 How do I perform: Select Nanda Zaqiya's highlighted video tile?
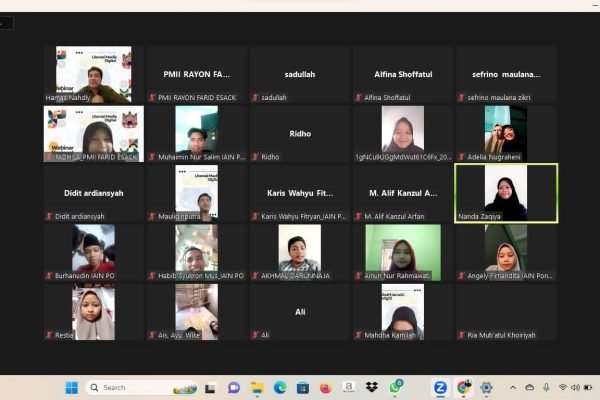(x=505, y=192)
